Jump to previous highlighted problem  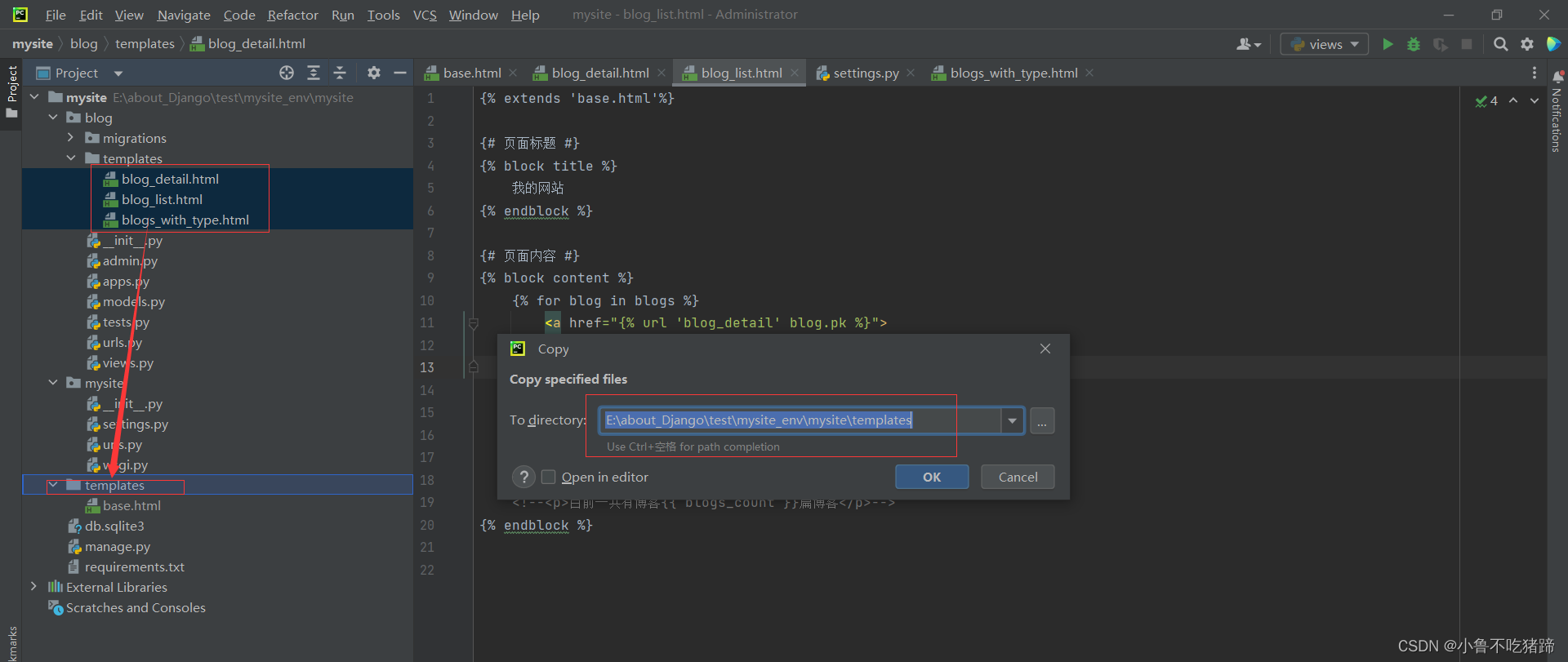pos(1513,100)
